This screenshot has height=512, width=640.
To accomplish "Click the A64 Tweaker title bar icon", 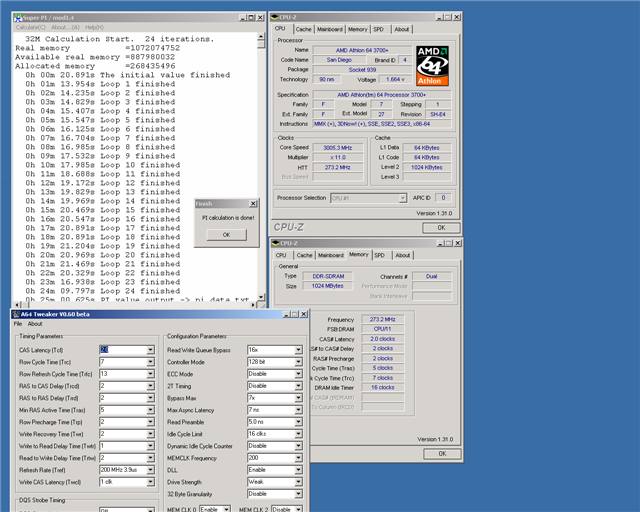I will click(x=17, y=314).
